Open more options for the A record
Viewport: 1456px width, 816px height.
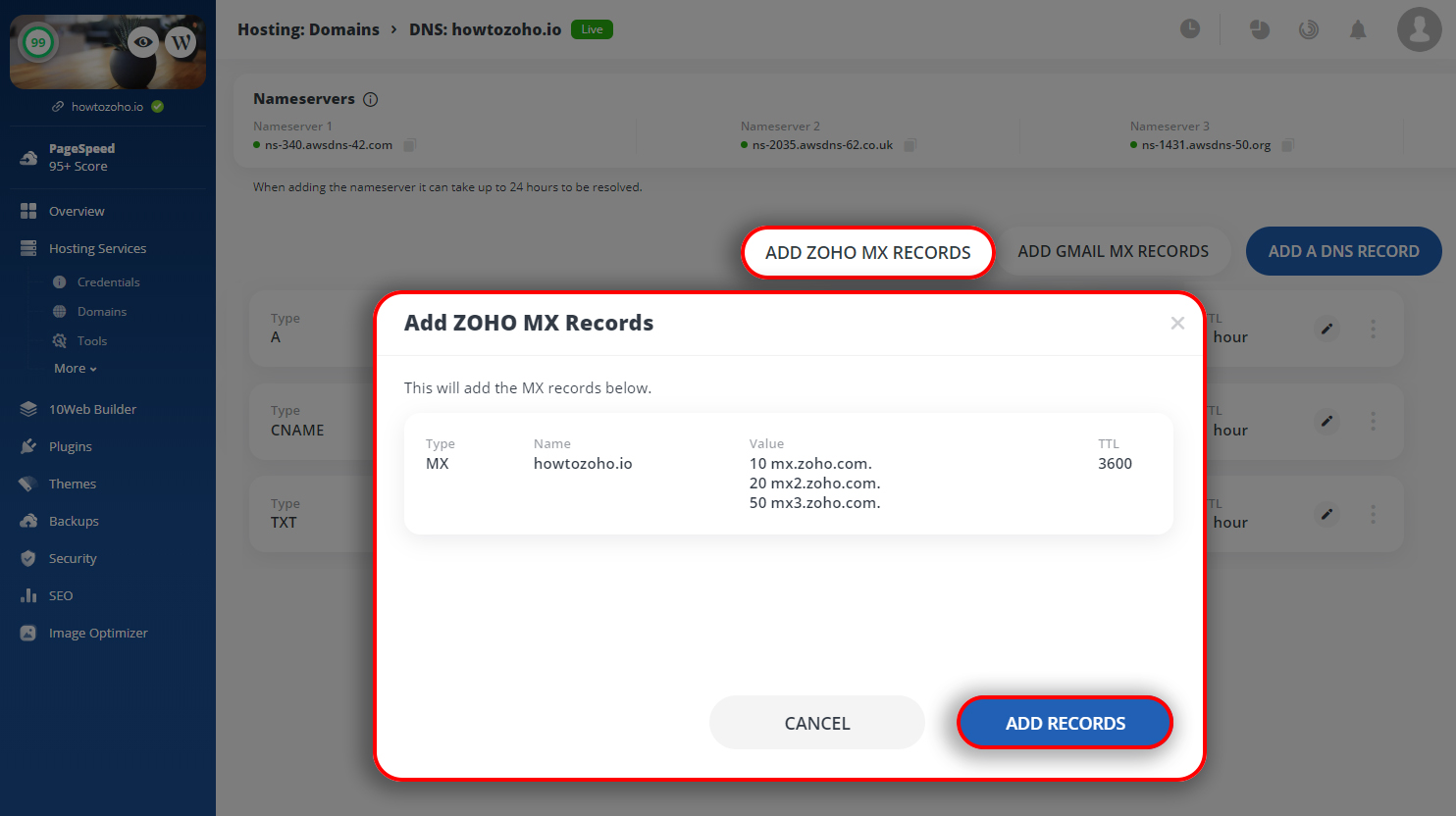point(1373,329)
